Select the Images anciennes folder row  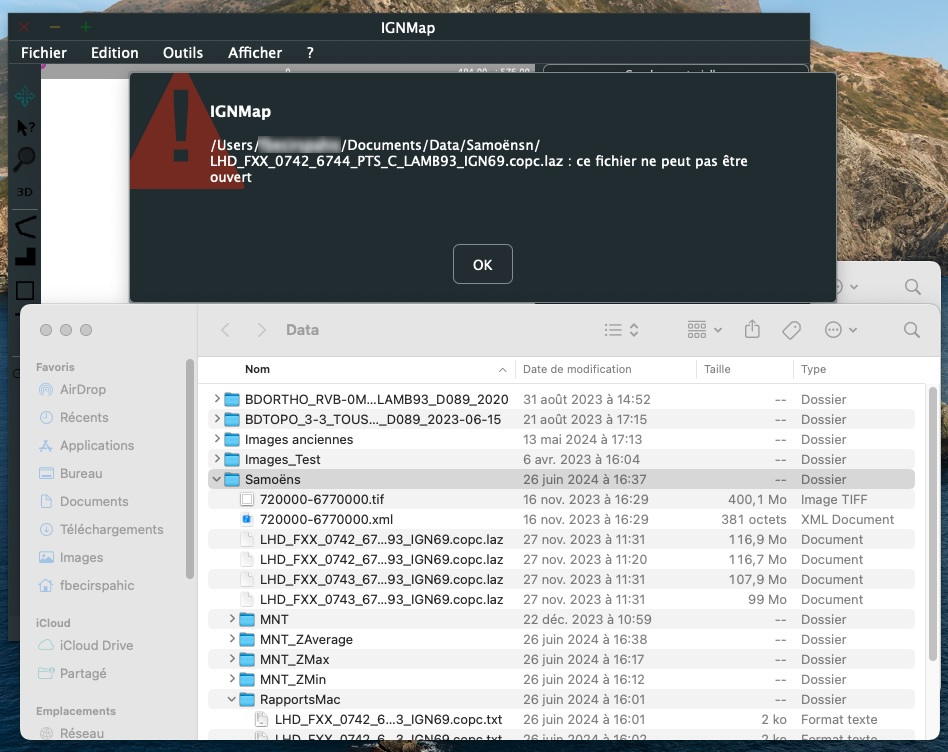click(x=561, y=439)
